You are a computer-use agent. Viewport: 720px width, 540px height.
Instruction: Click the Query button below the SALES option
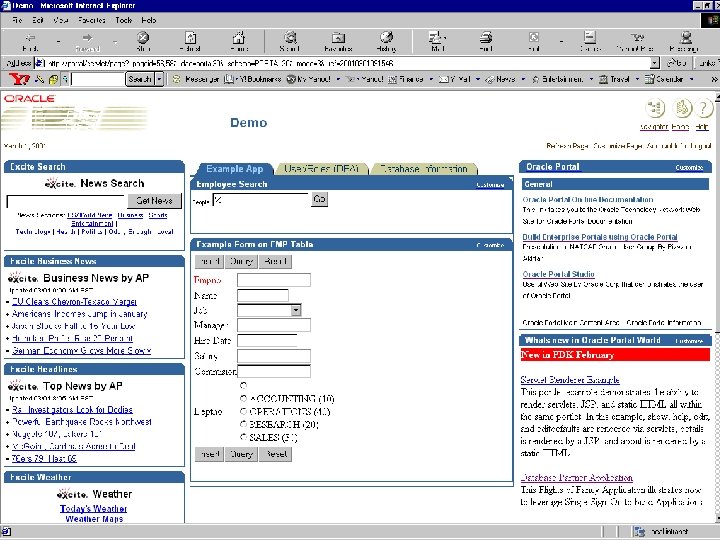click(241, 454)
